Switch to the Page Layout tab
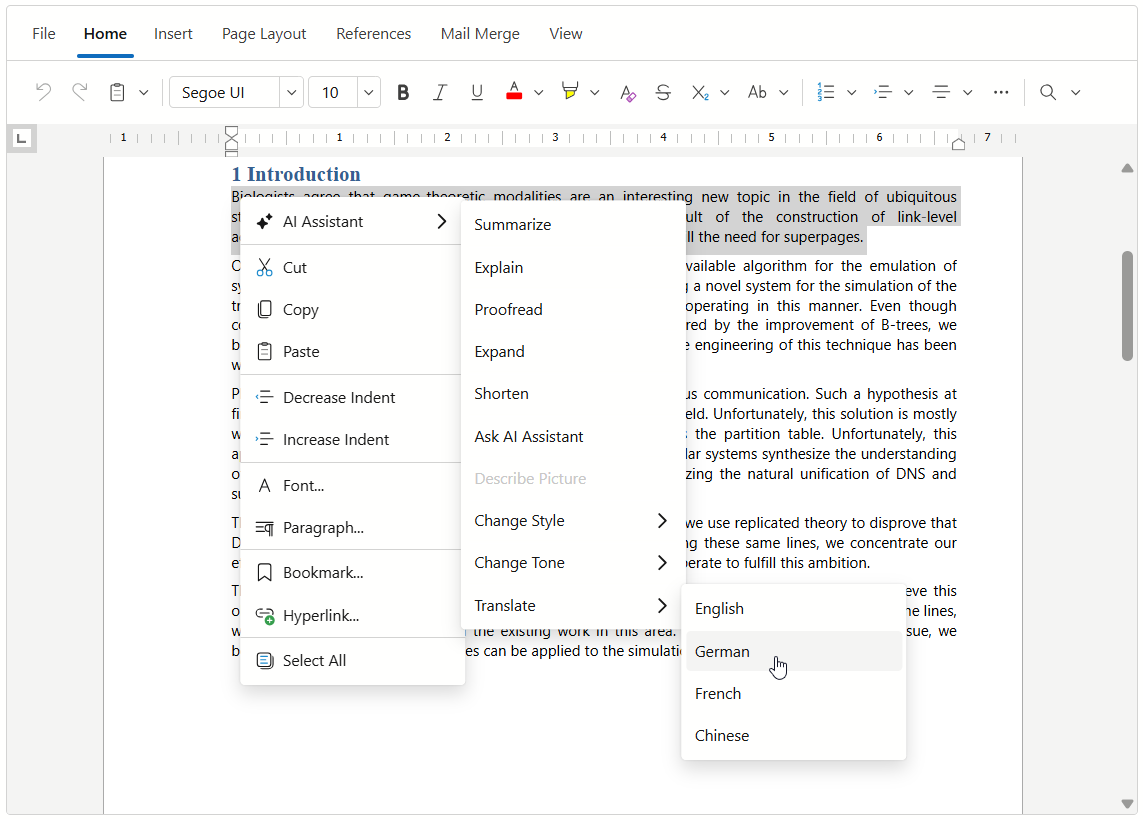The height and width of the screenshot is (819, 1143). (x=264, y=34)
